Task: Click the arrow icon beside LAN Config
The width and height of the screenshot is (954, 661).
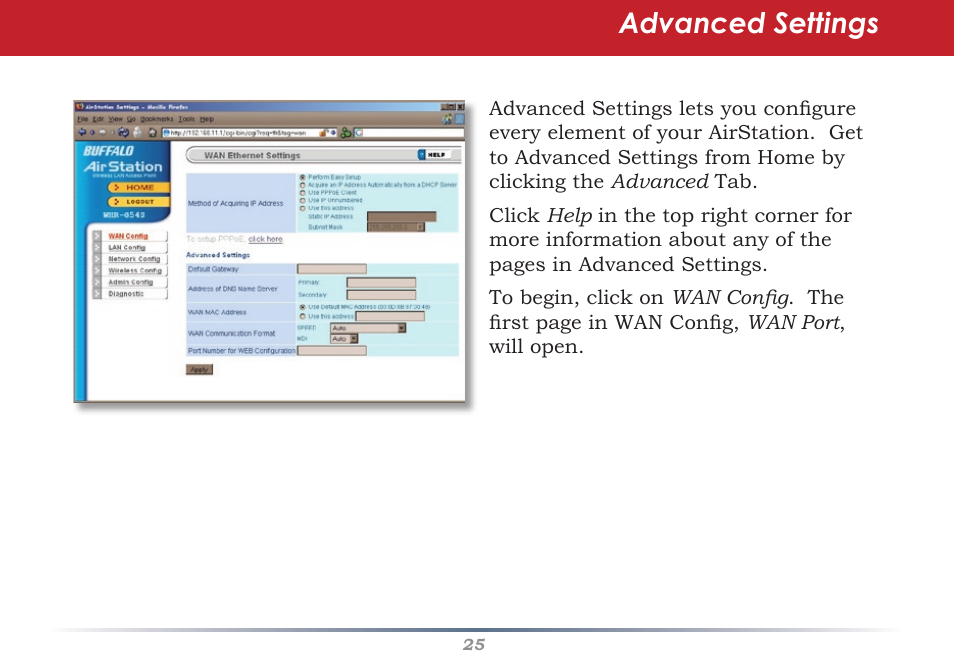Action: pos(97,248)
